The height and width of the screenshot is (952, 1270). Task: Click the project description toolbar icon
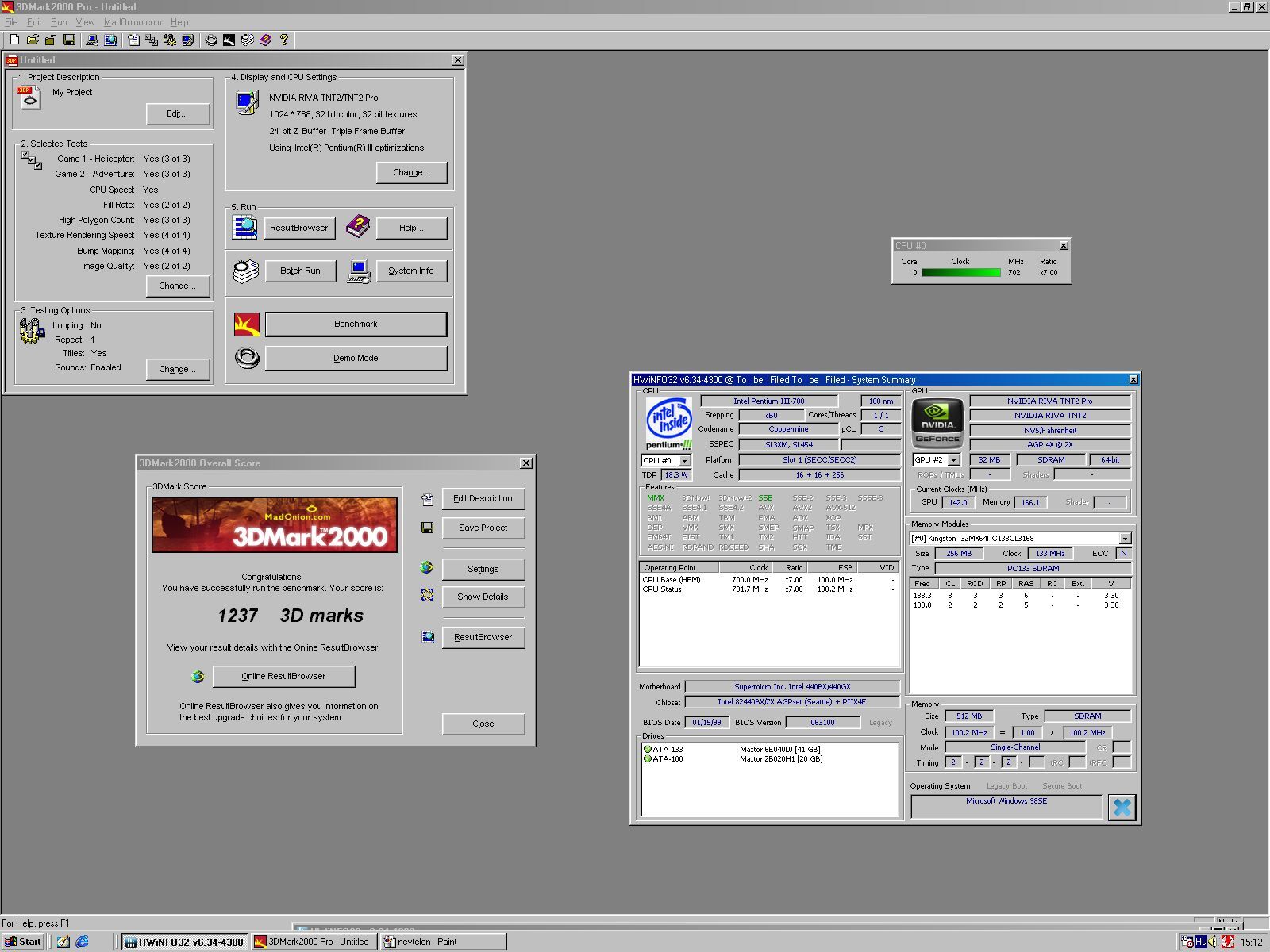coord(133,40)
